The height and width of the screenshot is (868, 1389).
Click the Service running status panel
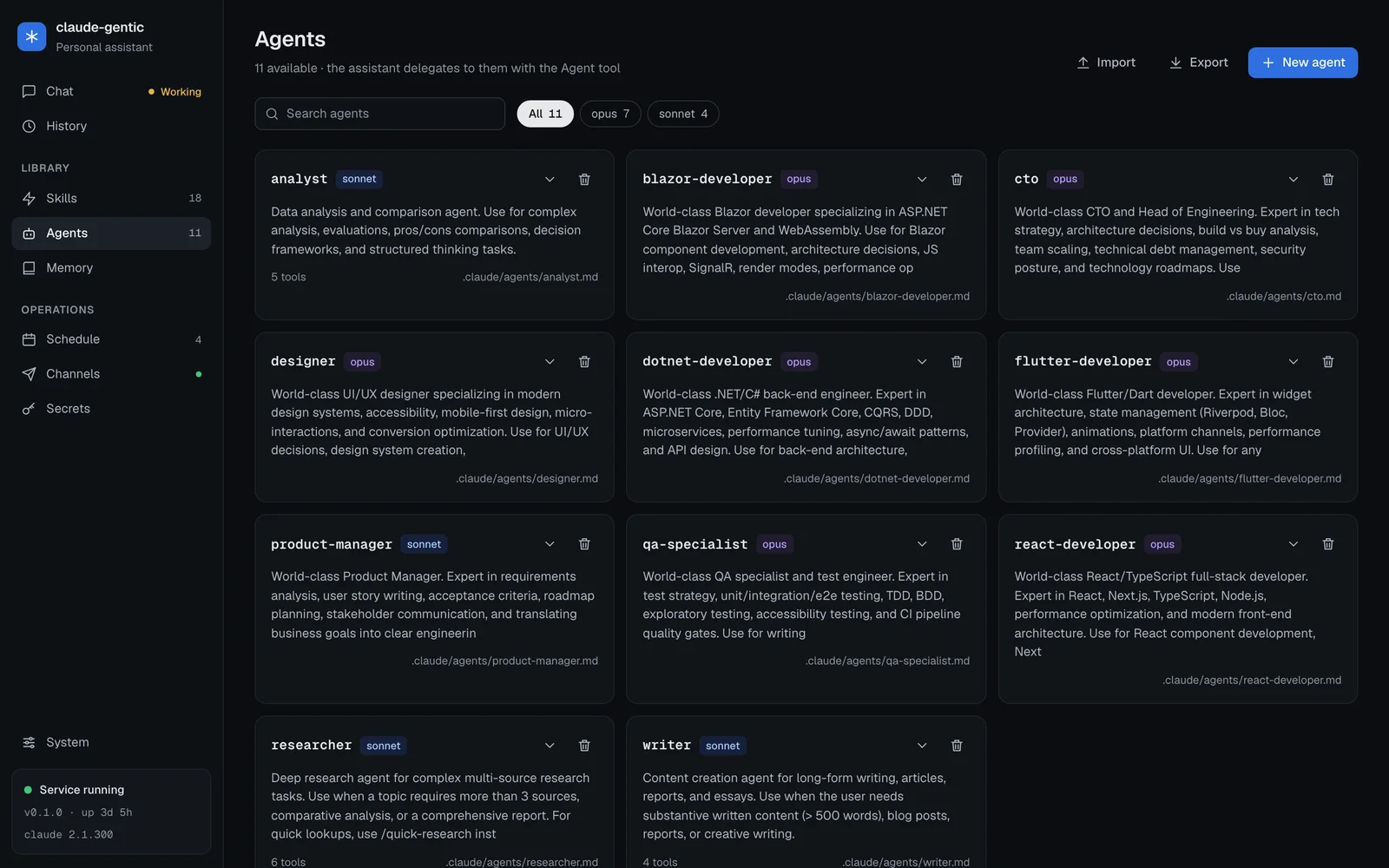(111, 812)
